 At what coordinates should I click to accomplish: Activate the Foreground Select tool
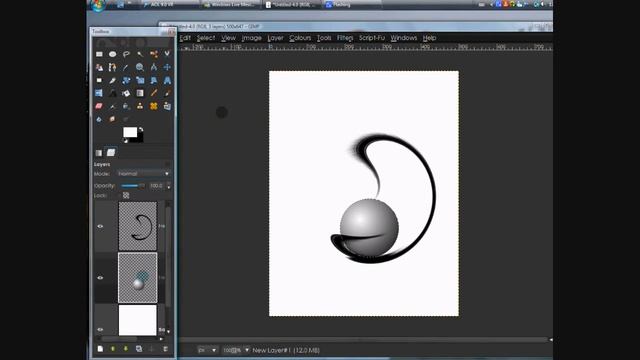[99, 67]
